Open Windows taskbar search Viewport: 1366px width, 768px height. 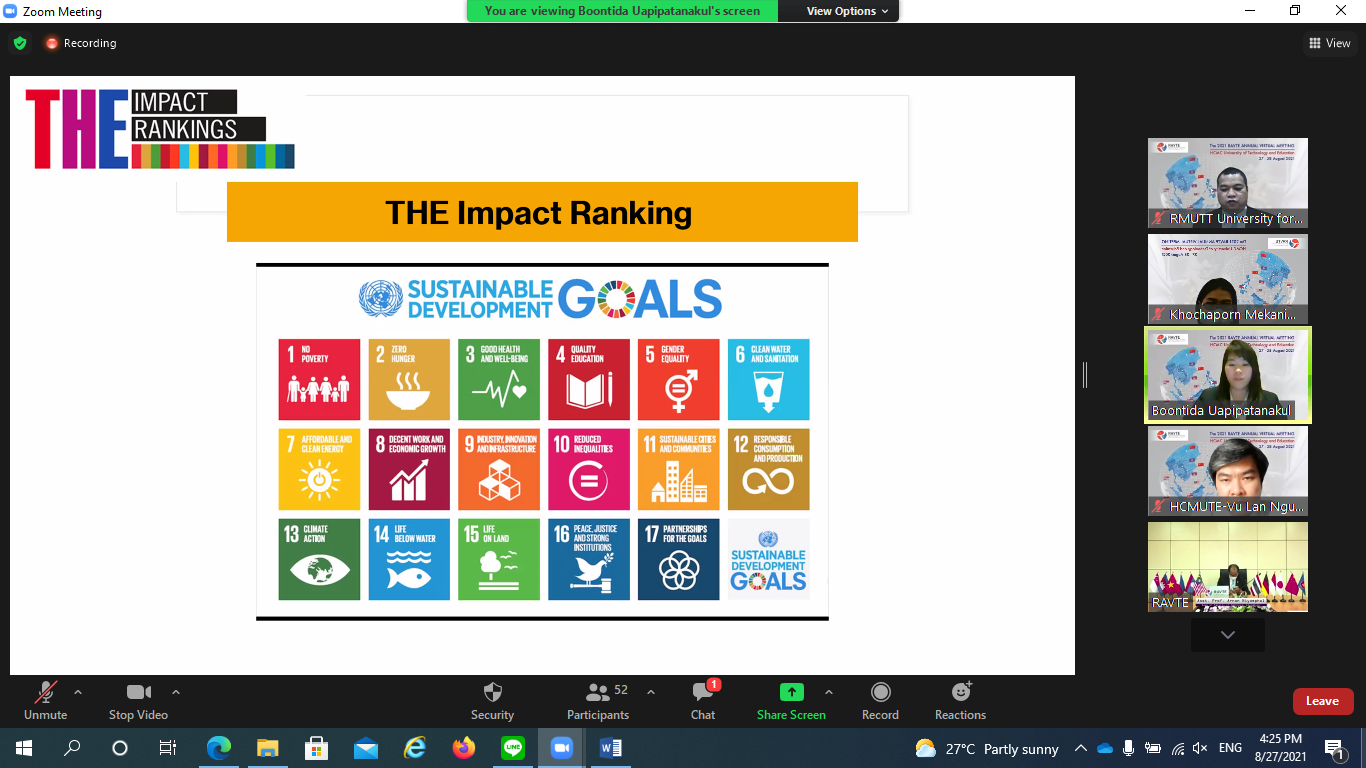pyautogui.click(x=72, y=748)
